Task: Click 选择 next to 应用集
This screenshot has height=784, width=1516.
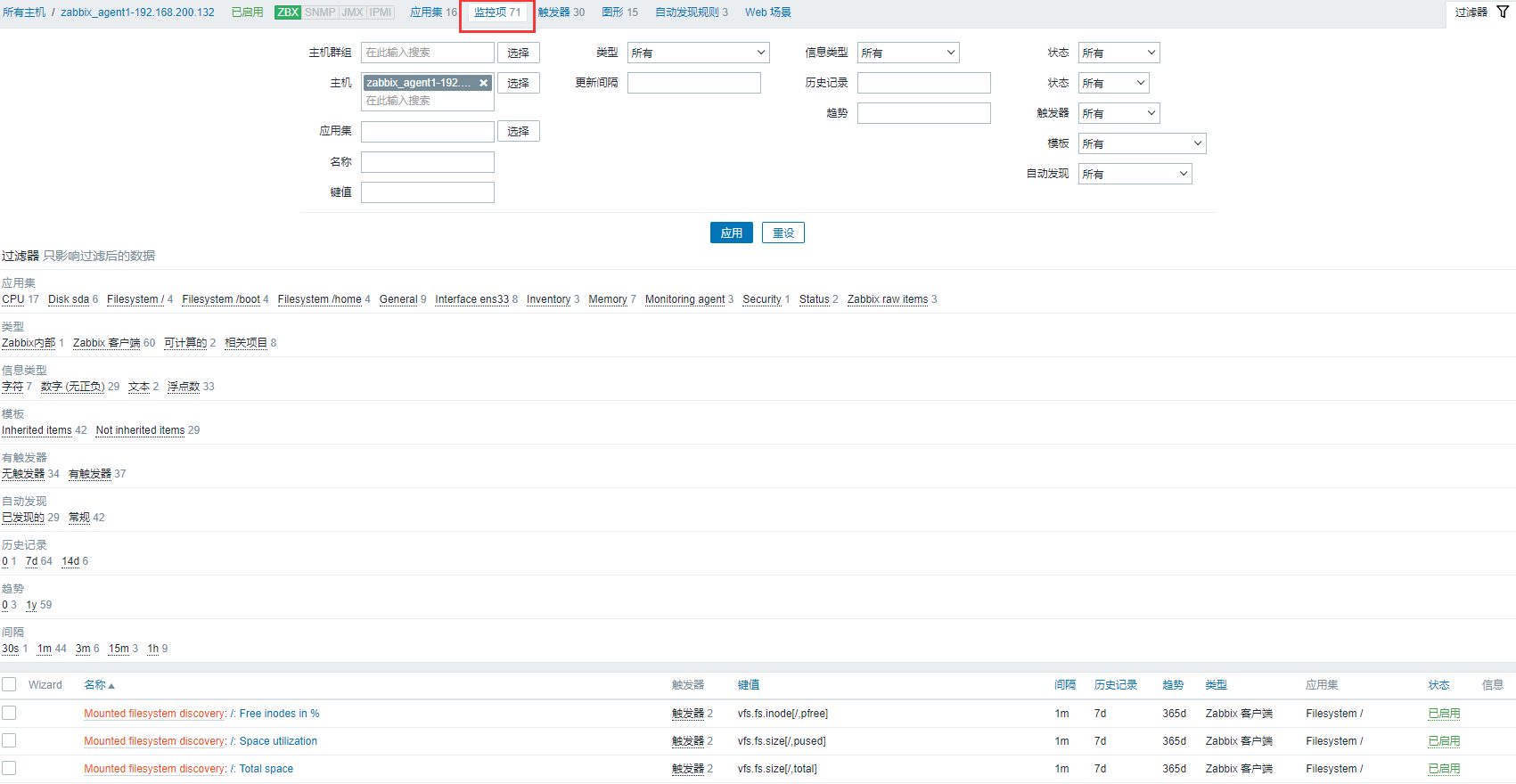Action: click(x=519, y=131)
